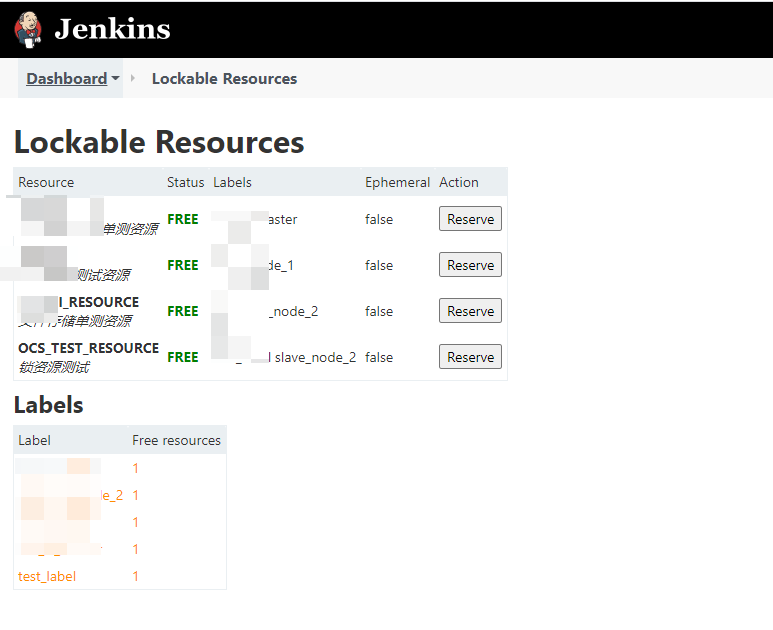Expand the breadcrumb separator chevron before Lockable Resources
The height and width of the screenshot is (630, 773).
pos(133,78)
